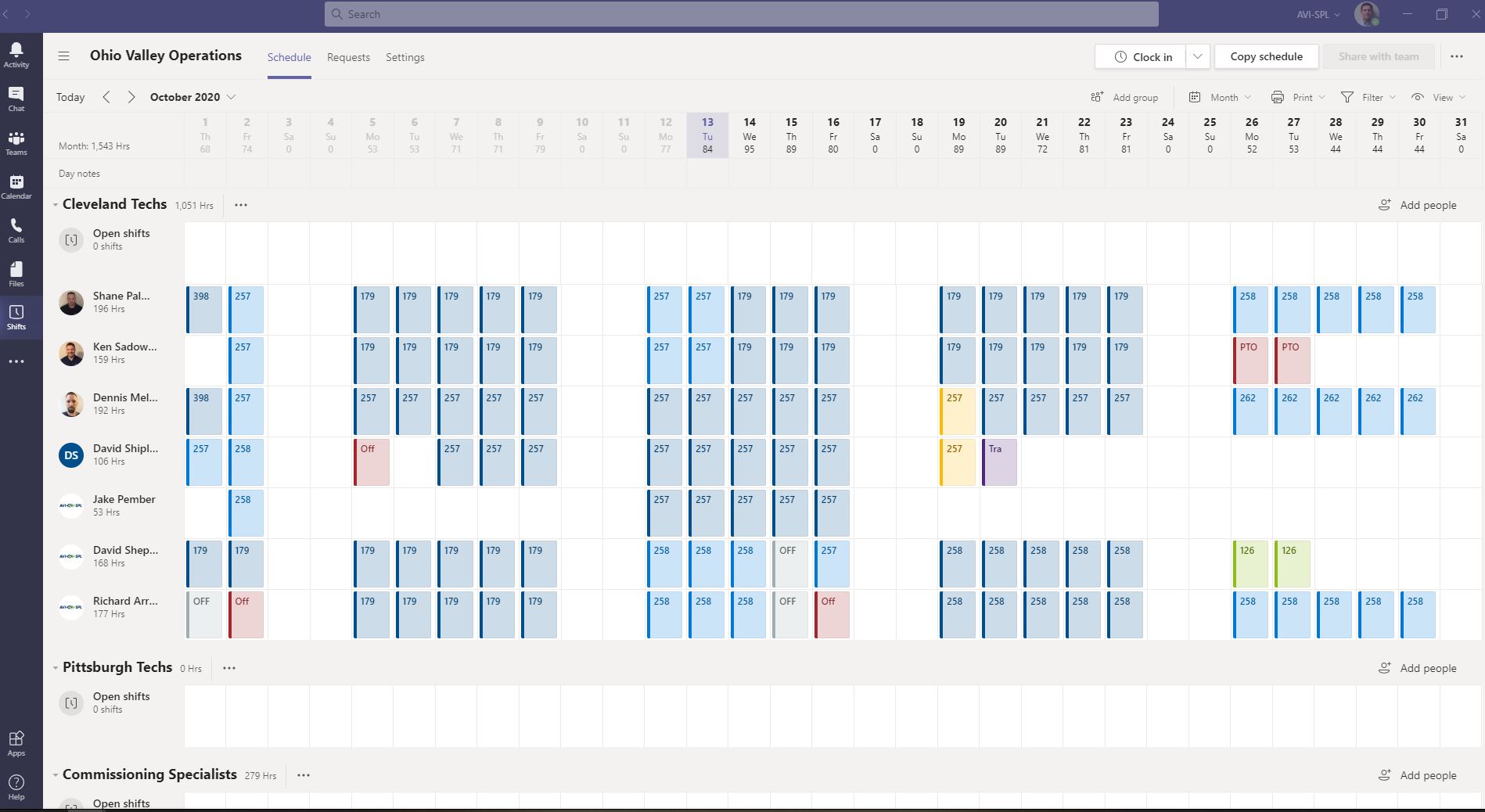1485x812 pixels.
Task: Open the October 2020 date picker
Action: [192, 97]
